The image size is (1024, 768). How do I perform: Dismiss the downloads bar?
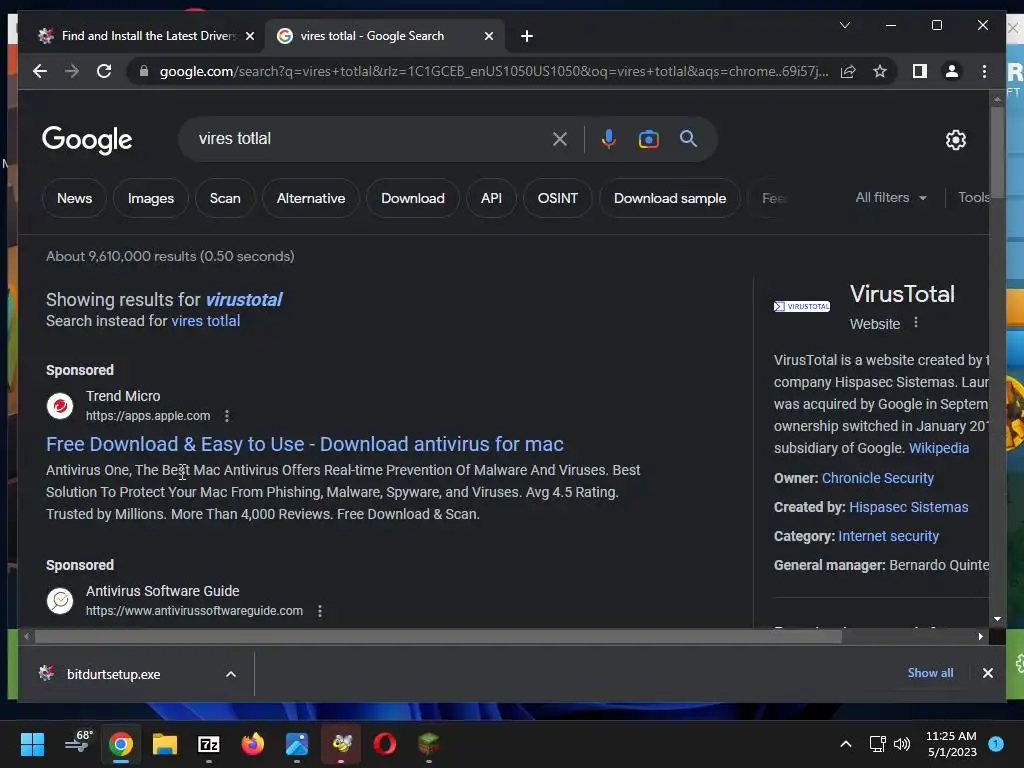[987, 673]
